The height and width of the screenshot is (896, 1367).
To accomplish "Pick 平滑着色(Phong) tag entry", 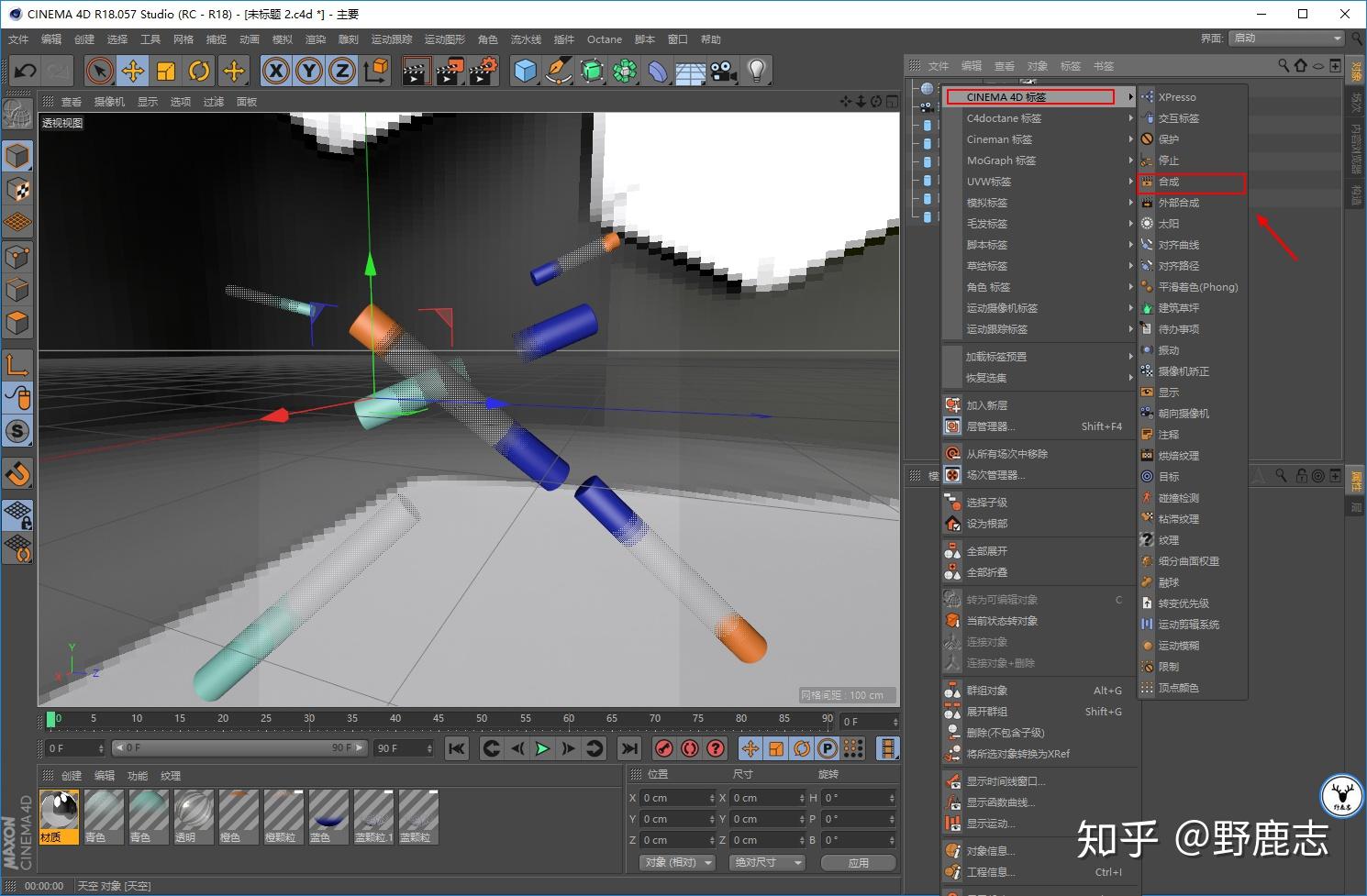I will [1192, 287].
